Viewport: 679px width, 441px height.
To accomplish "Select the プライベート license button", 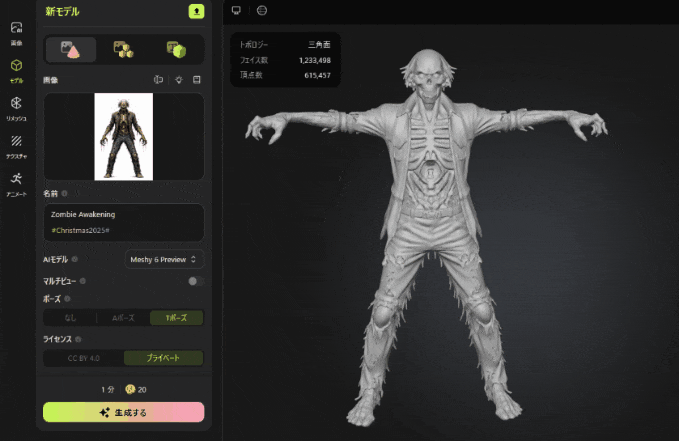I will point(164,358).
